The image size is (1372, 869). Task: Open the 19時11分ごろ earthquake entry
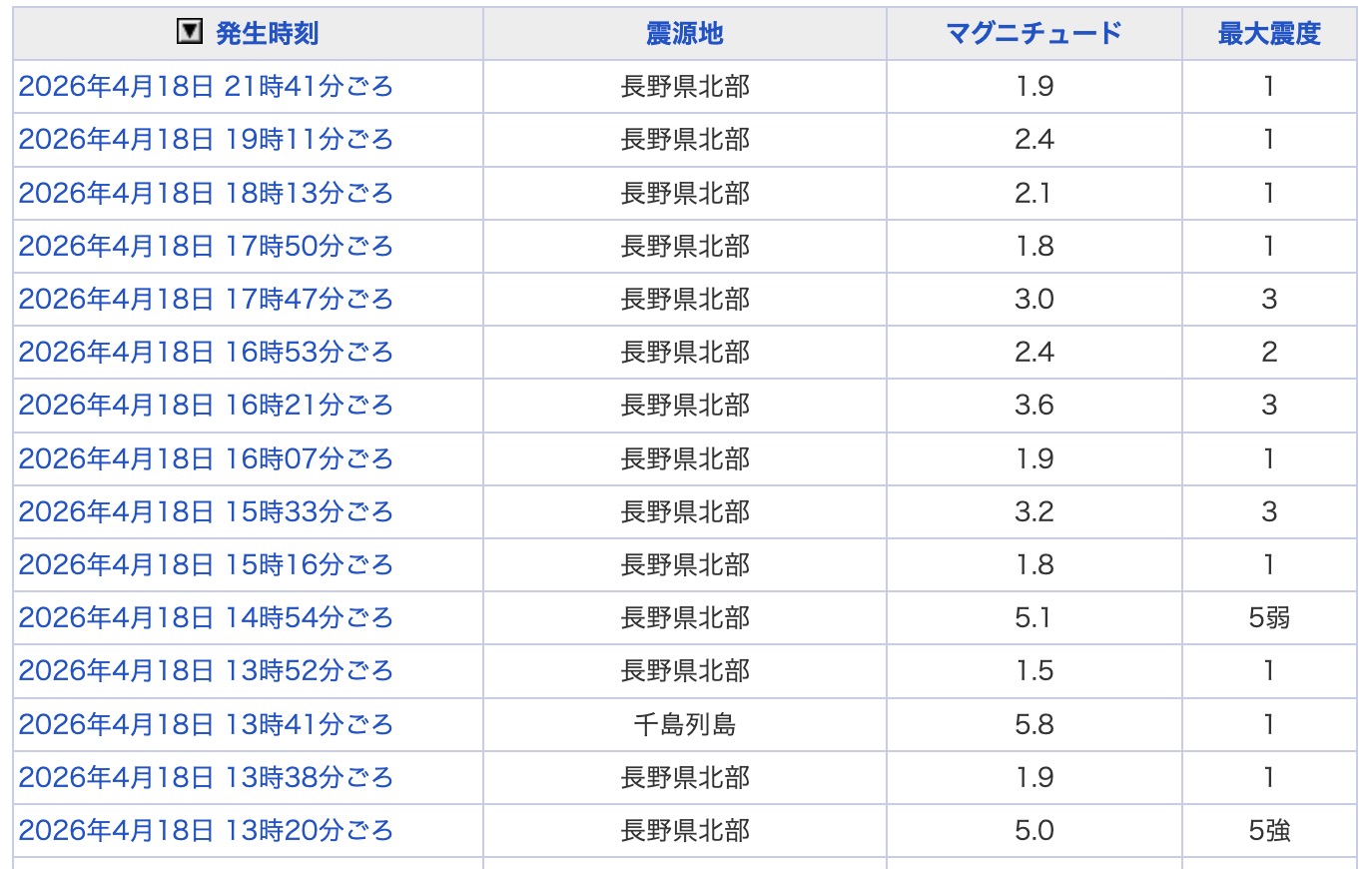(x=206, y=140)
